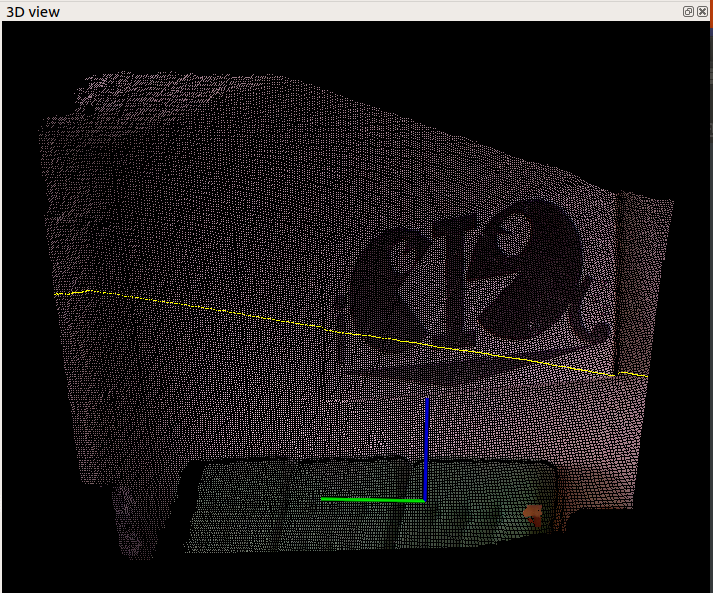Click the "3D view" panel title
The image size is (713, 593).
[x=30, y=11]
